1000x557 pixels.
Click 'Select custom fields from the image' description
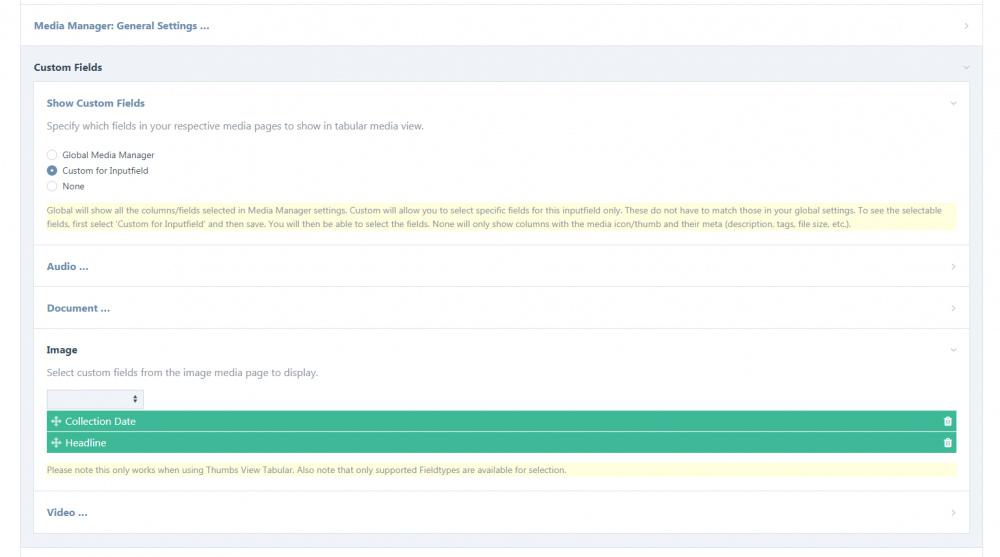(182, 373)
